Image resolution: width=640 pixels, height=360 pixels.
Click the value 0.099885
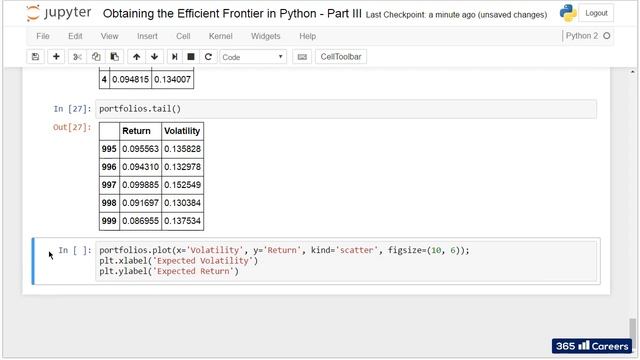coord(140,185)
